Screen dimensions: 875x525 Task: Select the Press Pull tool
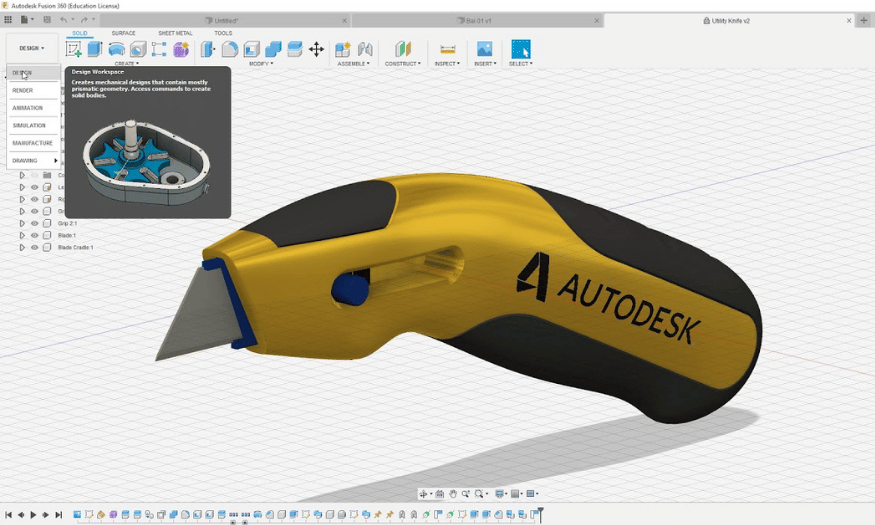coord(208,49)
